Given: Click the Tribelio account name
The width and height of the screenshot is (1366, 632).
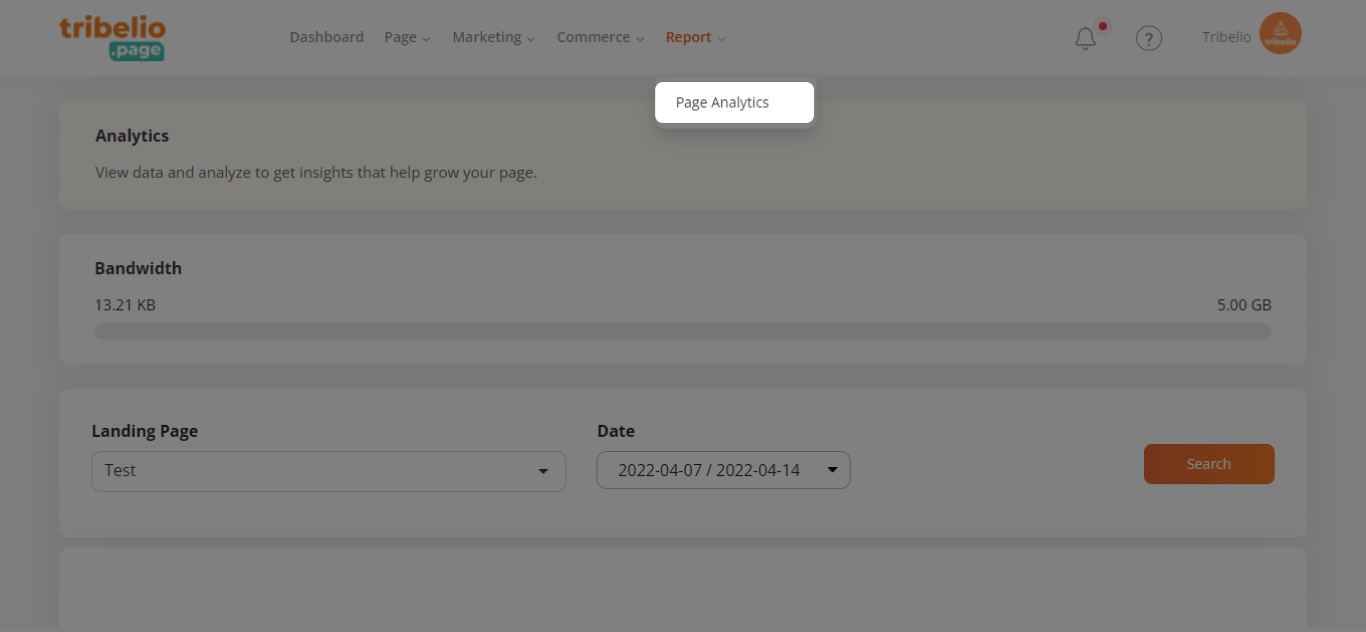Looking at the screenshot, I should (1226, 37).
